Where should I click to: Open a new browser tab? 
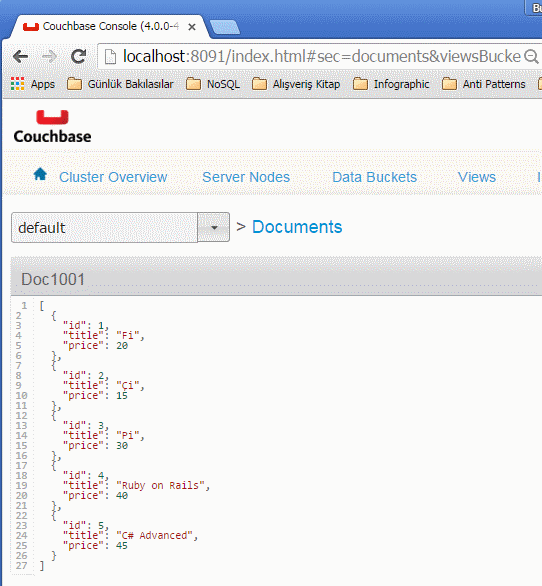(225, 27)
